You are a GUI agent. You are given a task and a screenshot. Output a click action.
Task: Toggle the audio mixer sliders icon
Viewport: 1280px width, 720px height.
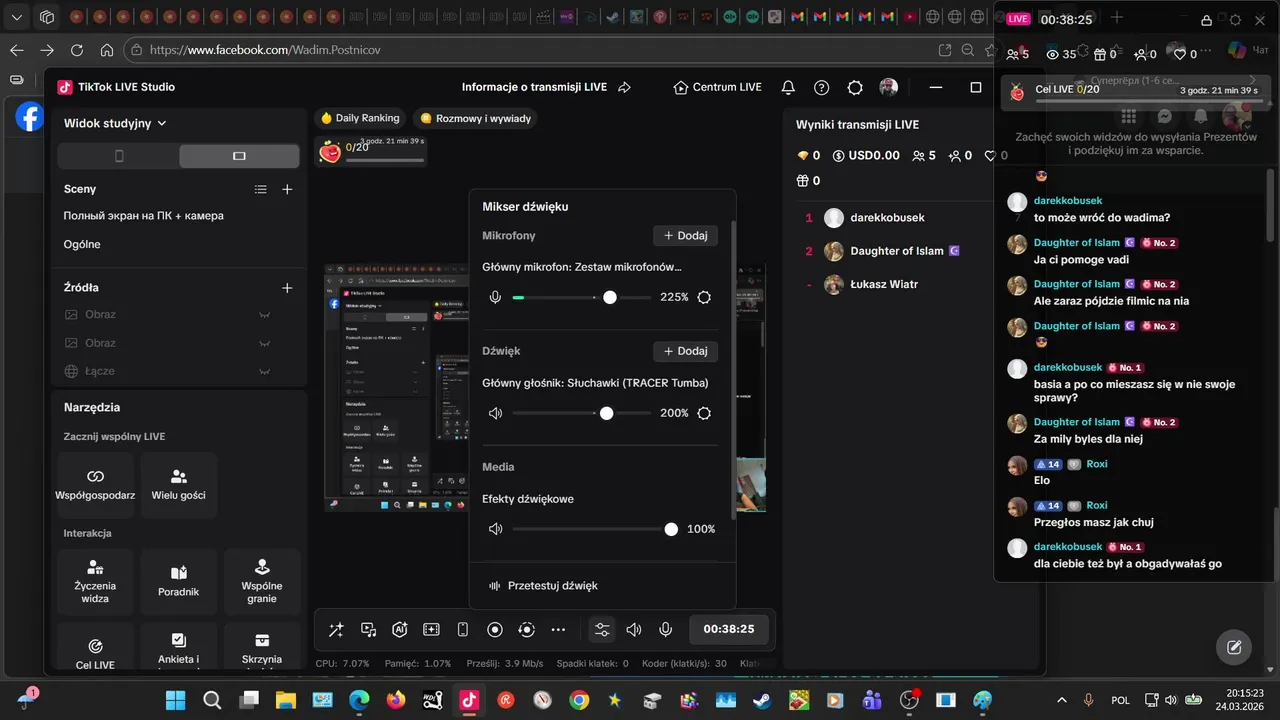point(602,630)
